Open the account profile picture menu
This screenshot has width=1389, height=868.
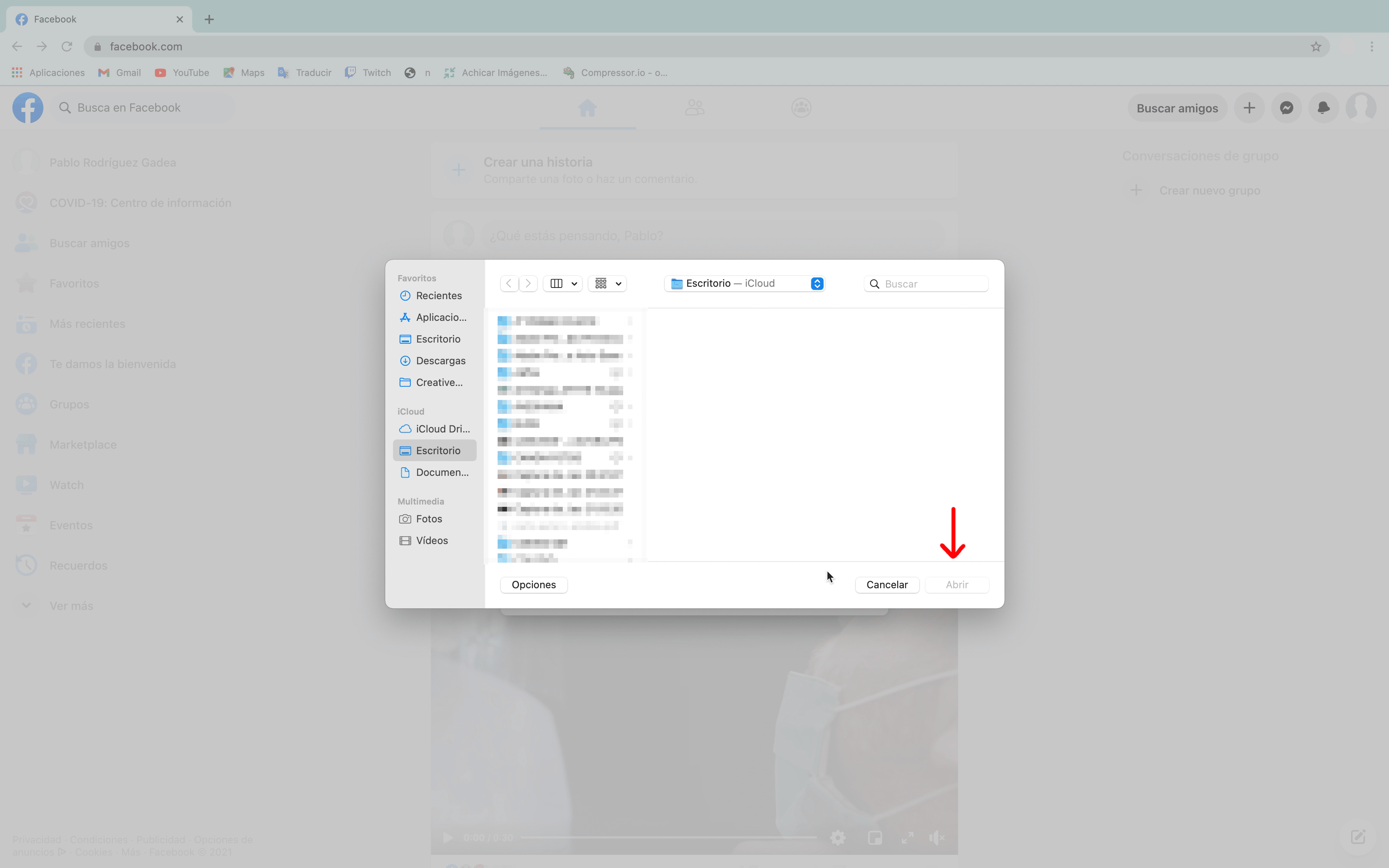1361,108
